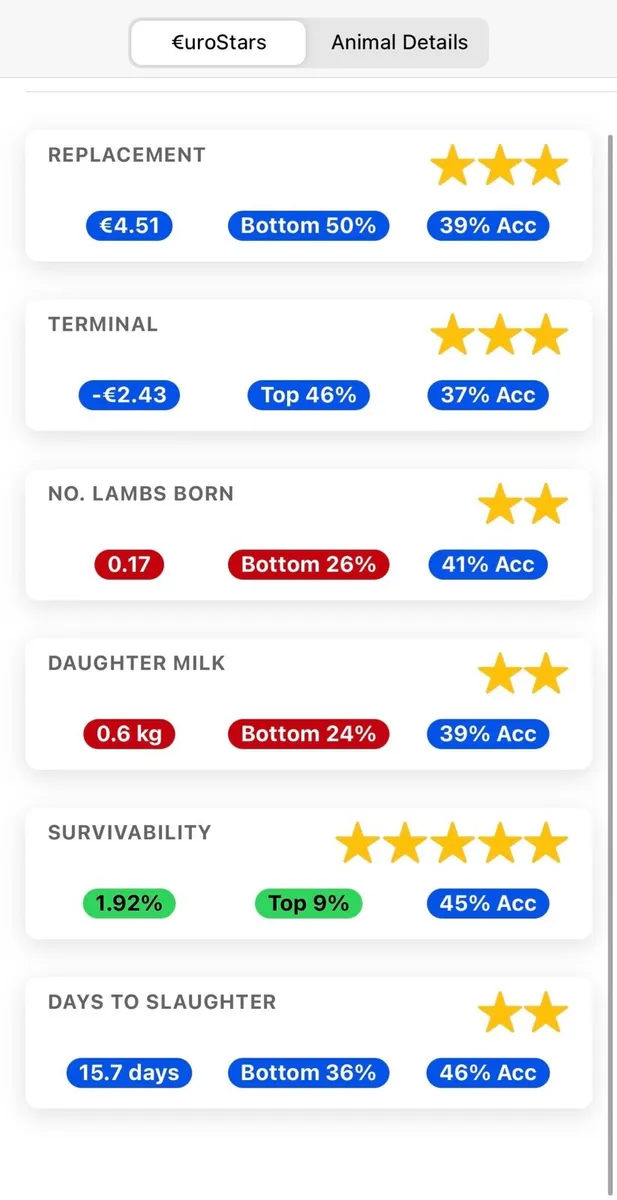Click the €4.51 Replacement value badge
This screenshot has width=617, height=1200.
129,225
